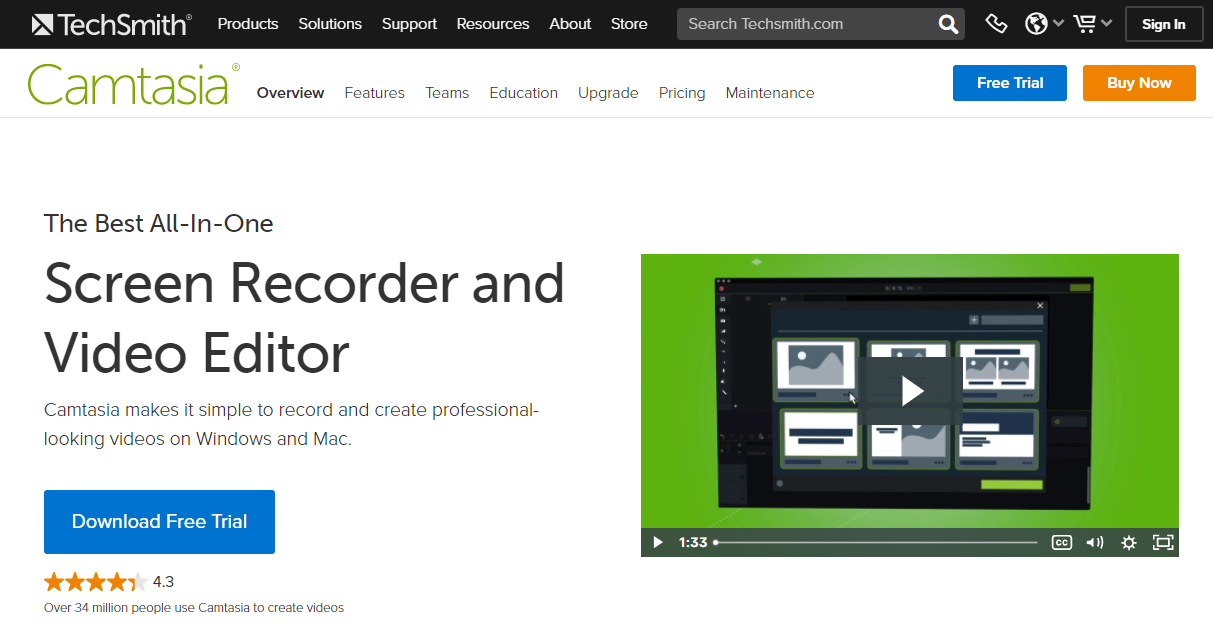Viewport: 1213px width, 640px height.
Task: Click the 4.3 rating number
Action: 163,582
